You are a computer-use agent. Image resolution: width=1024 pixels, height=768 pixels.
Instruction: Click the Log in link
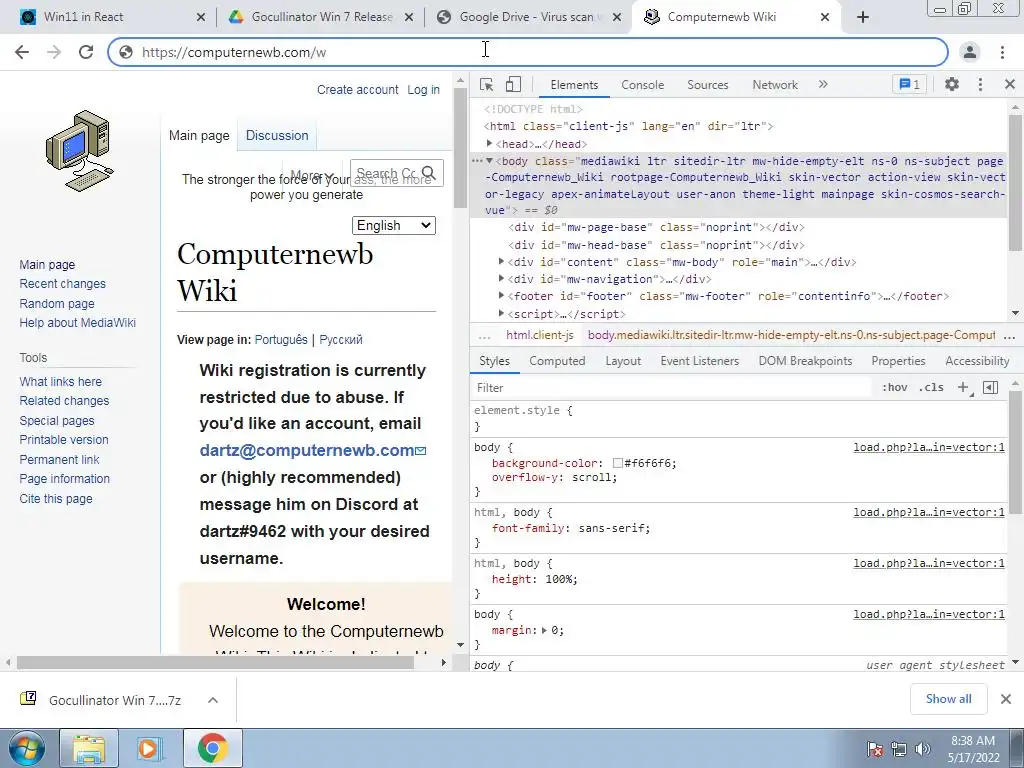coord(423,89)
